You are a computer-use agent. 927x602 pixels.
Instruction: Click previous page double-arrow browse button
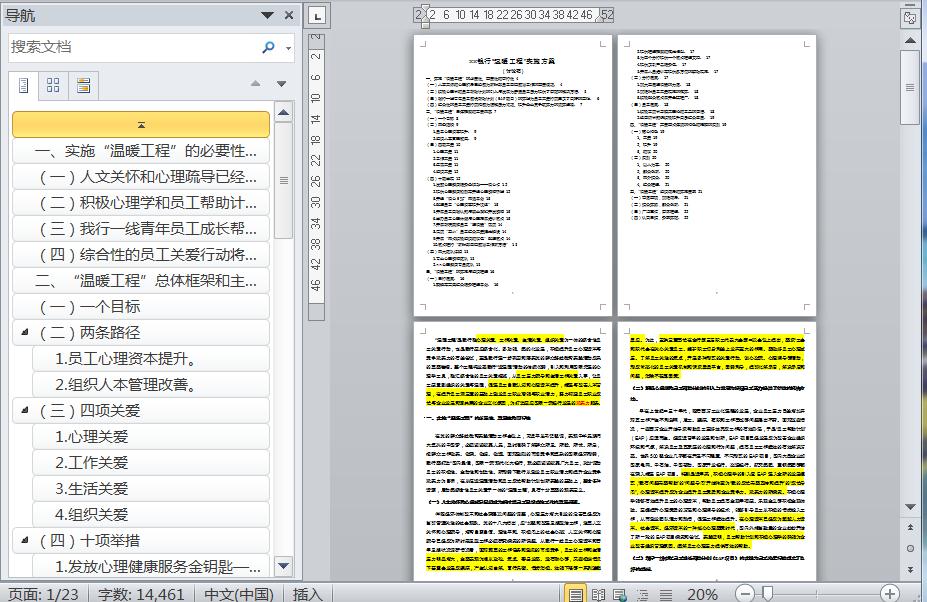(910, 527)
